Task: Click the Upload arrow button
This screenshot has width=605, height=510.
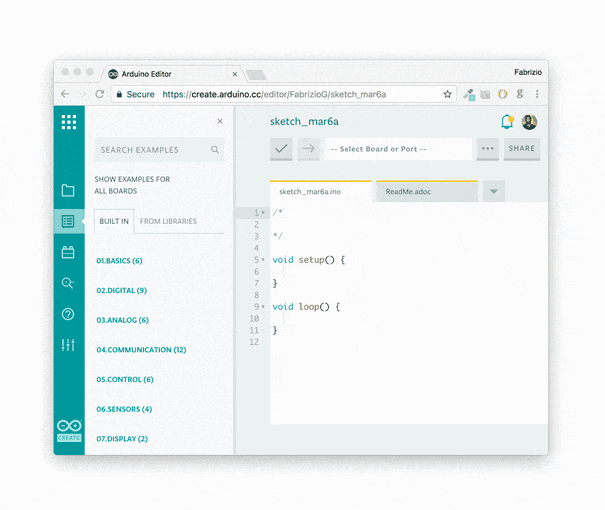Action: click(x=308, y=149)
